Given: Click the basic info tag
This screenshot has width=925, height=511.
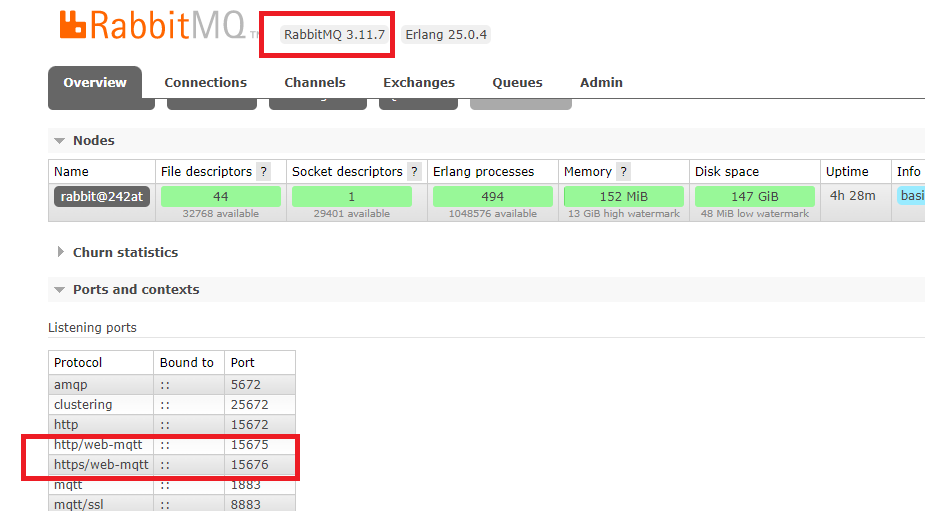Looking at the screenshot, I should coord(911,196).
